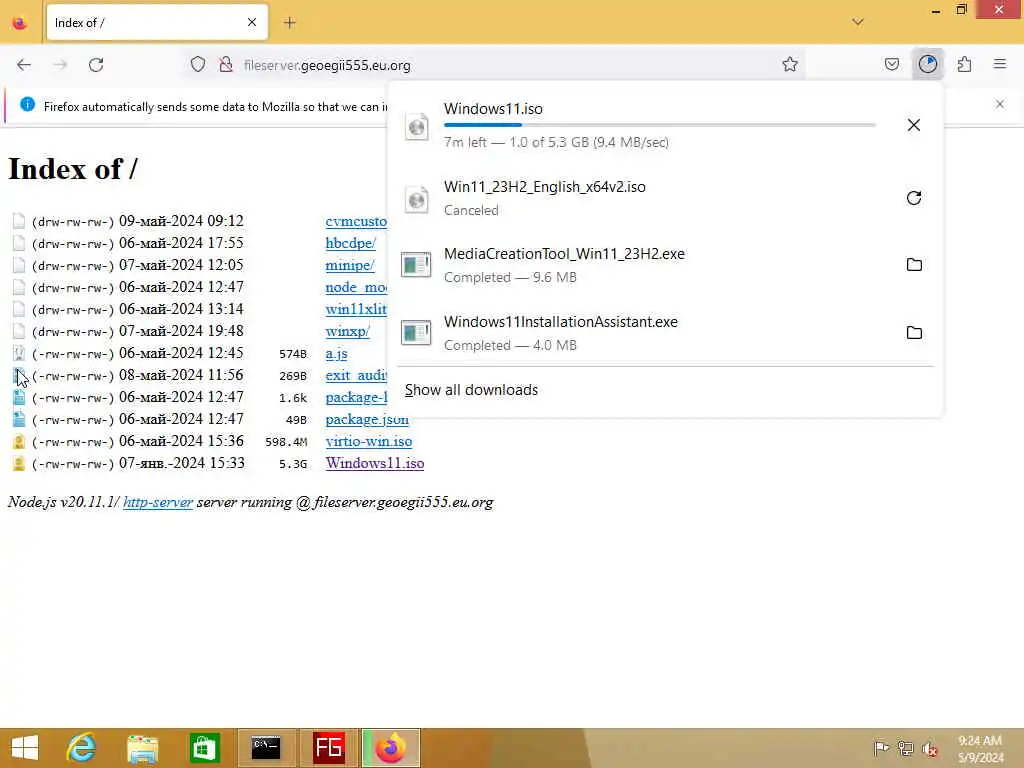Open the win11xlit directory link

coord(356,309)
